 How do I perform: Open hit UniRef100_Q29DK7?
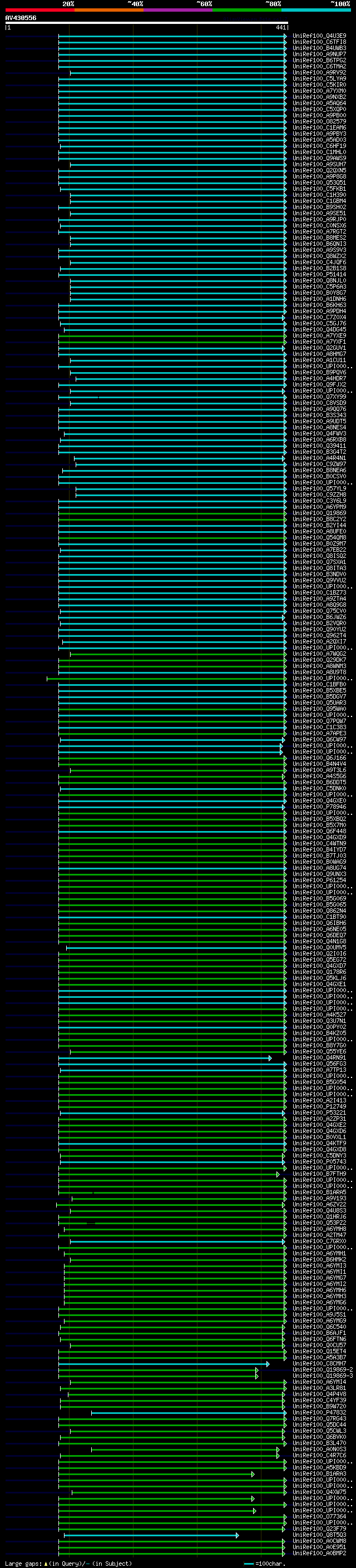(319, 660)
